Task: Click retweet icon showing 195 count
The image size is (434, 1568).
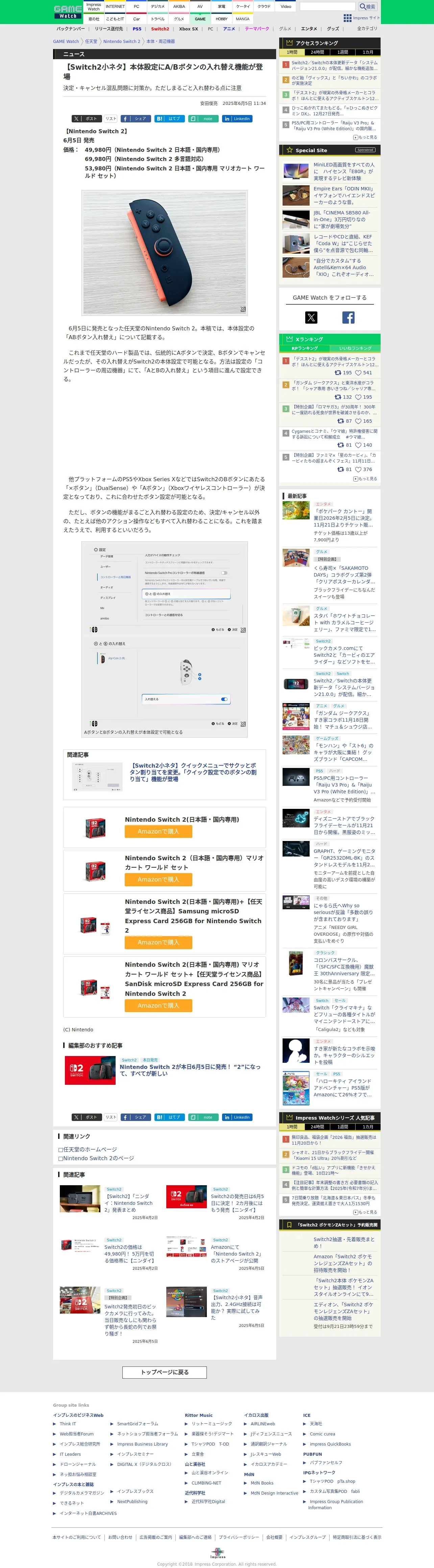Action: (x=338, y=373)
